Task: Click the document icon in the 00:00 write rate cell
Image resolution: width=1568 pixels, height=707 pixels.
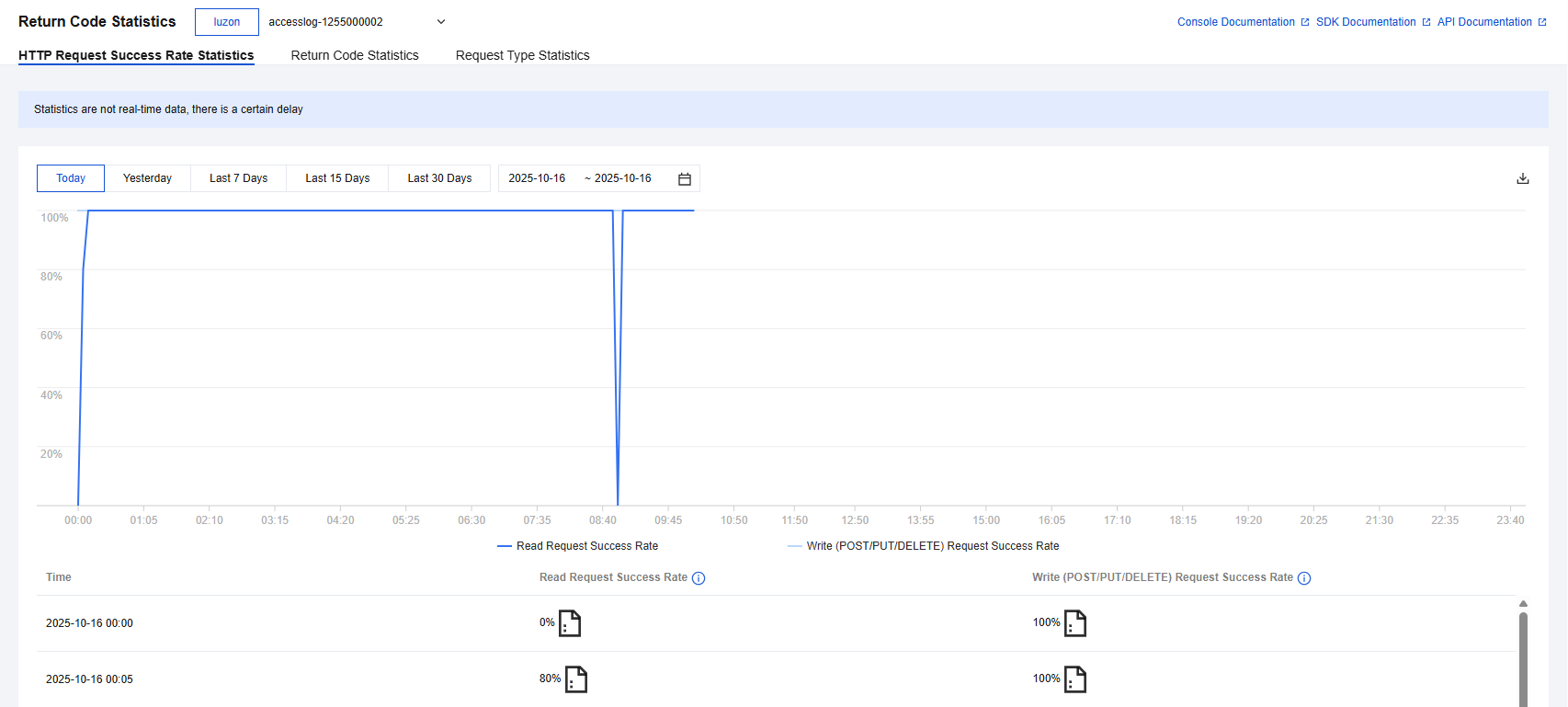Action: (1075, 623)
